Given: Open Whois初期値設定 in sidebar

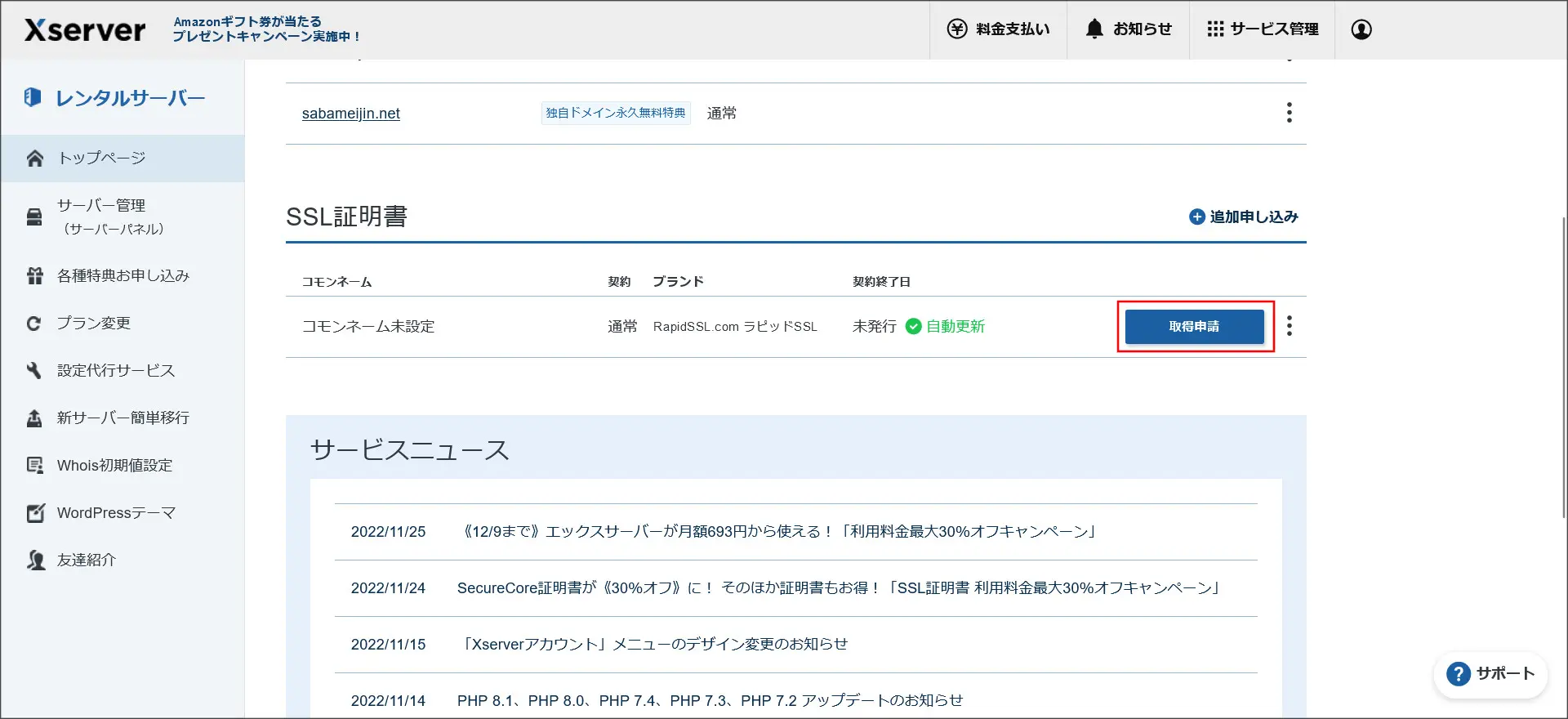Looking at the screenshot, I should coord(122,466).
